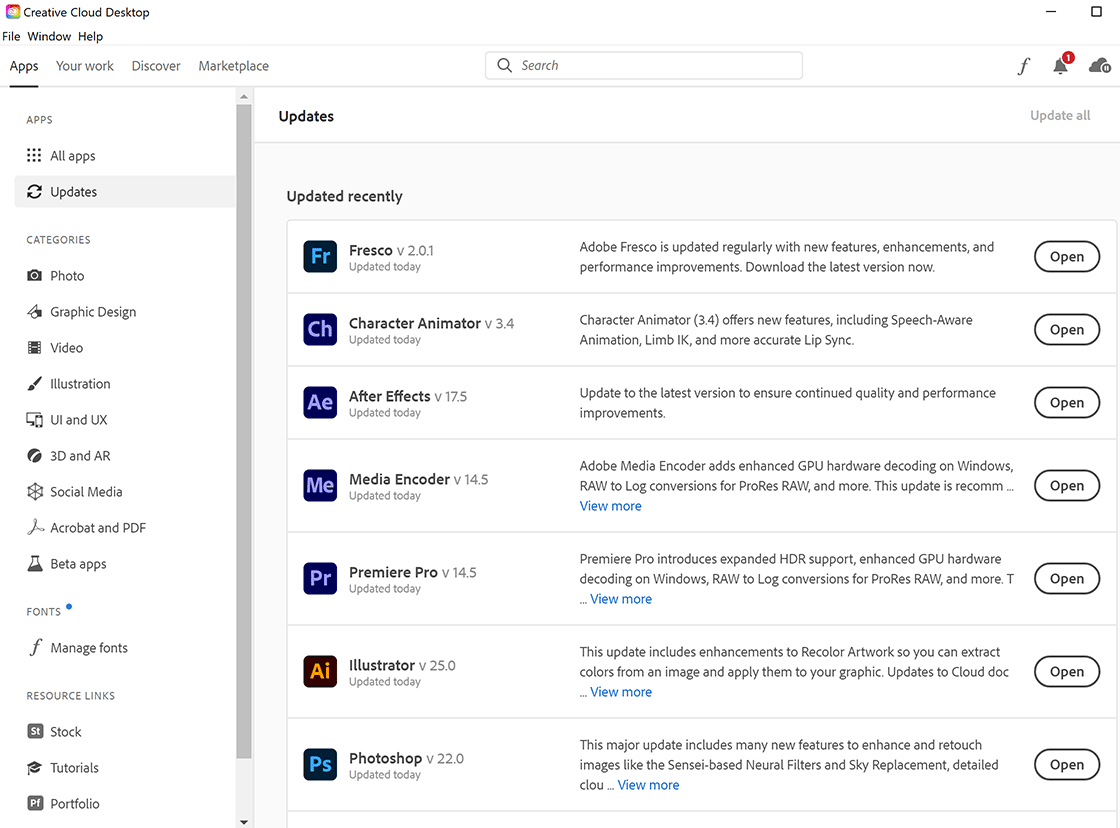Click the Character Animator app icon

point(320,329)
